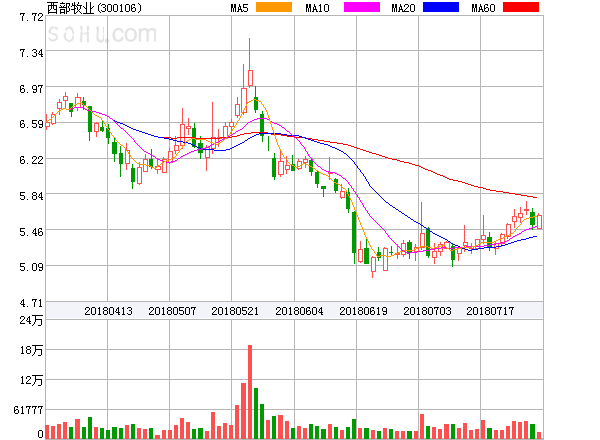Click the MA10 legend label
600x440 pixels.
coord(317,8)
